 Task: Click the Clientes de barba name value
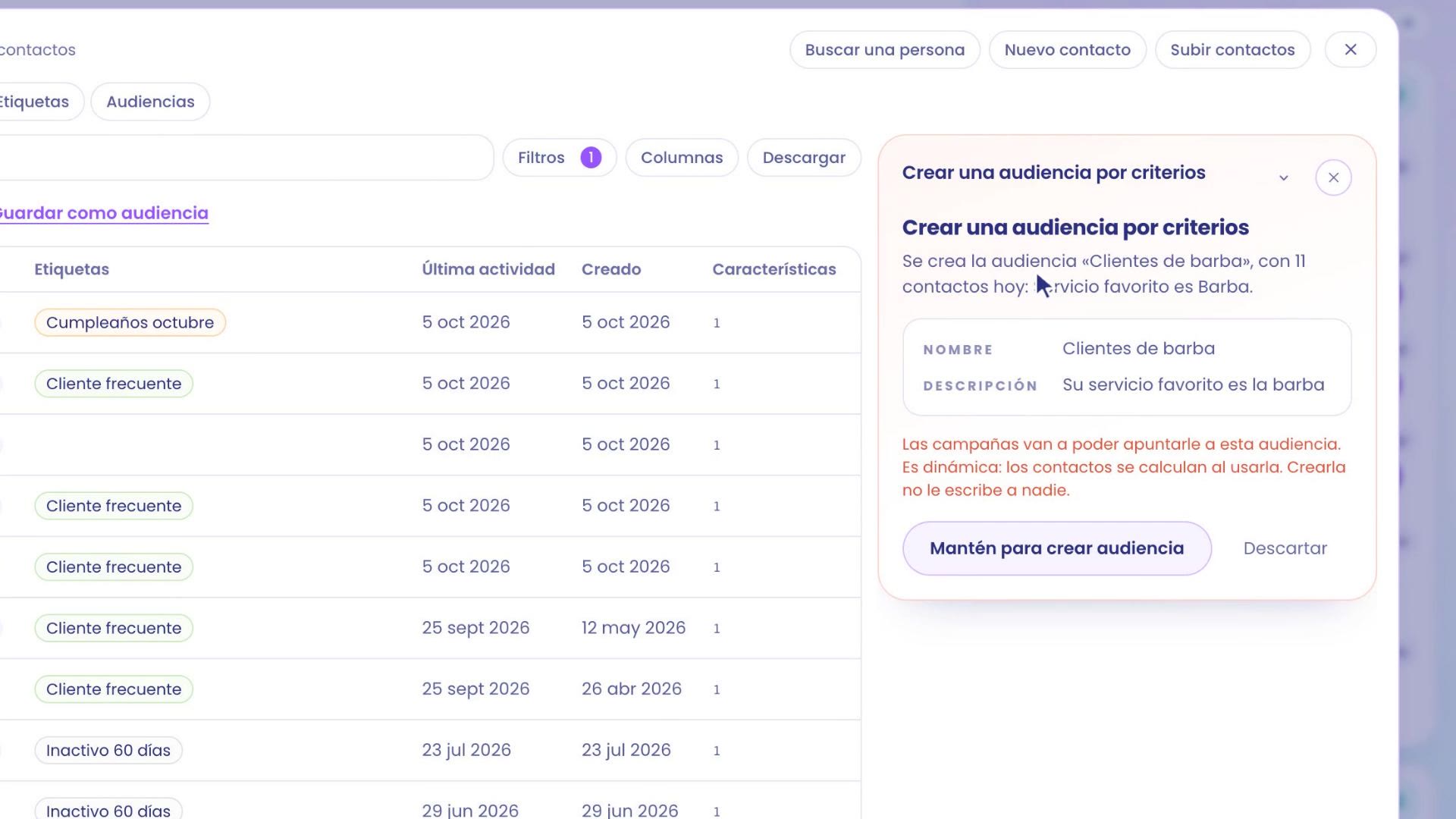(x=1138, y=348)
